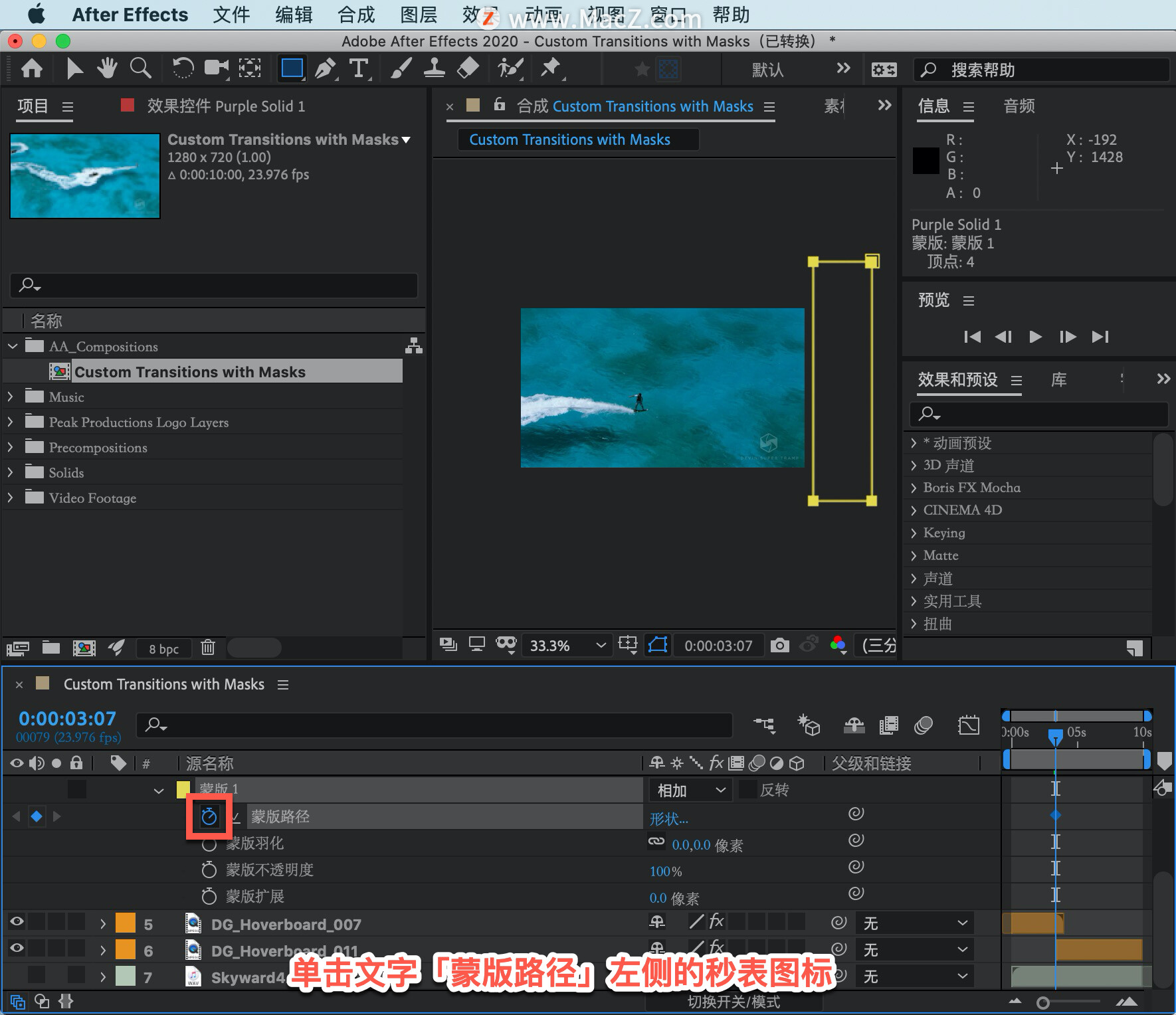Viewport: 1176px width, 1015px height.
Task: Select the Rotation tool
Action: tap(183, 68)
